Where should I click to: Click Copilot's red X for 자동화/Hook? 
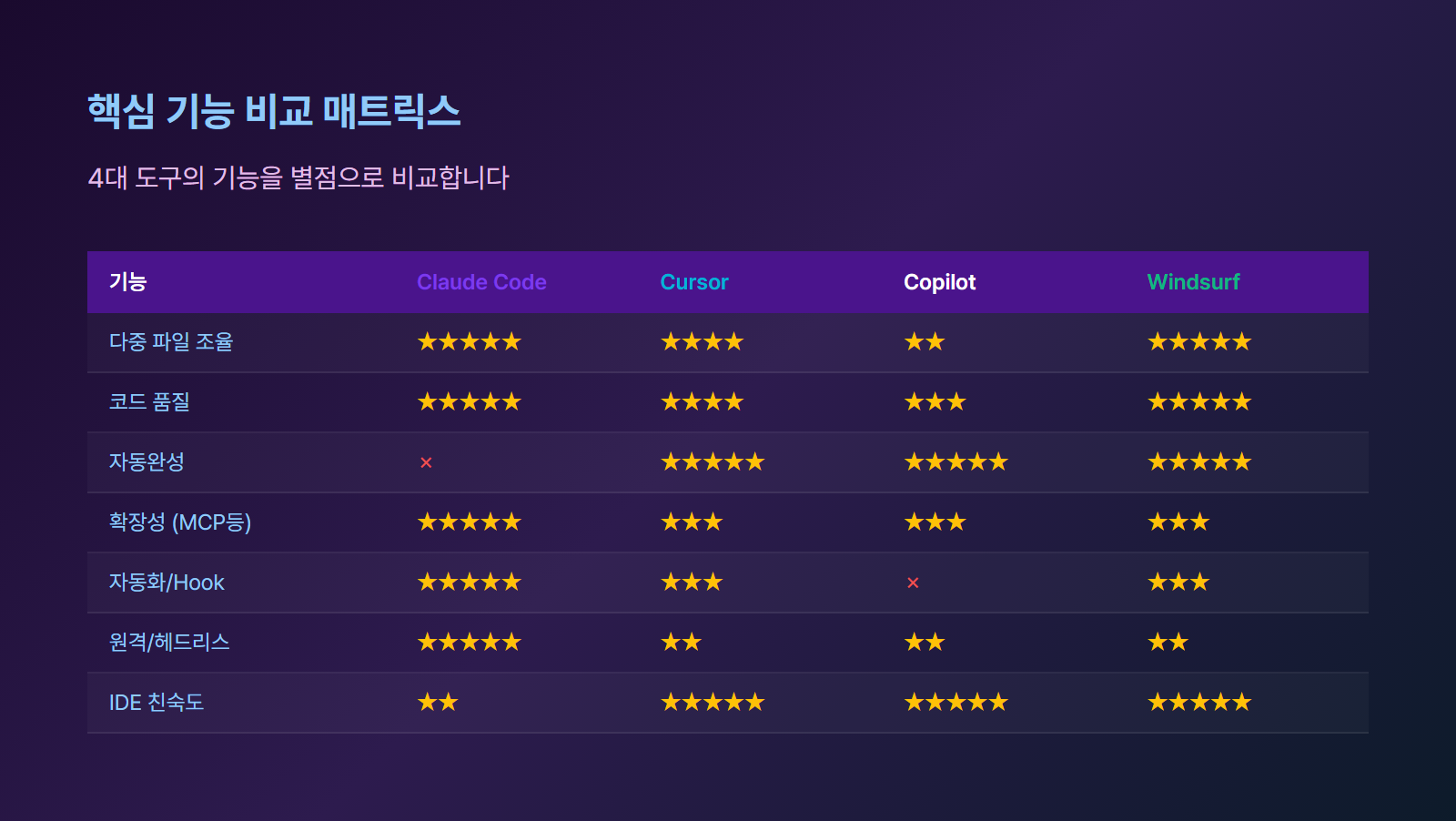[x=913, y=583]
